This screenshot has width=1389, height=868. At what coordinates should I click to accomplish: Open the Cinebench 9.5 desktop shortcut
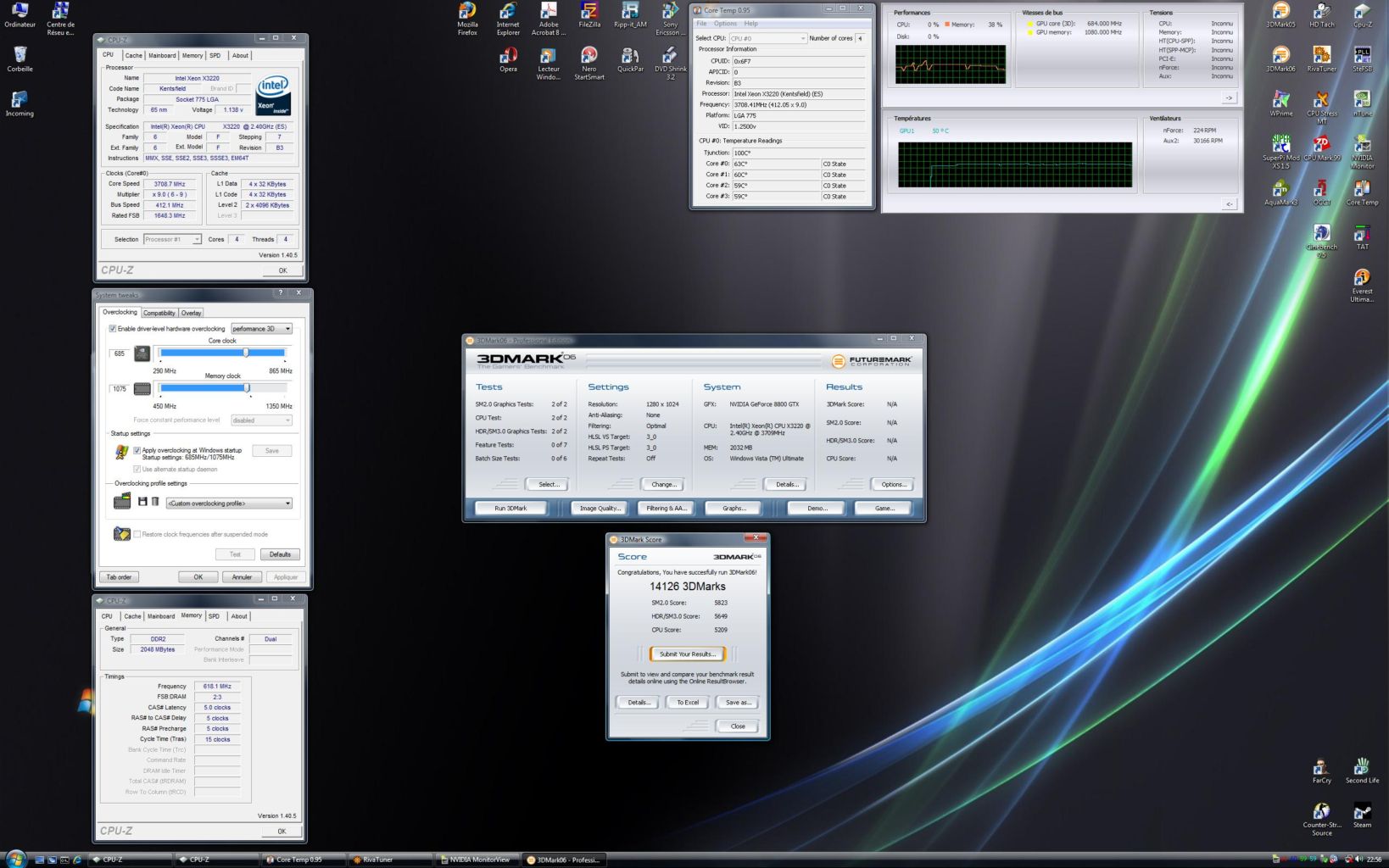pyautogui.click(x=1321, y=241)
